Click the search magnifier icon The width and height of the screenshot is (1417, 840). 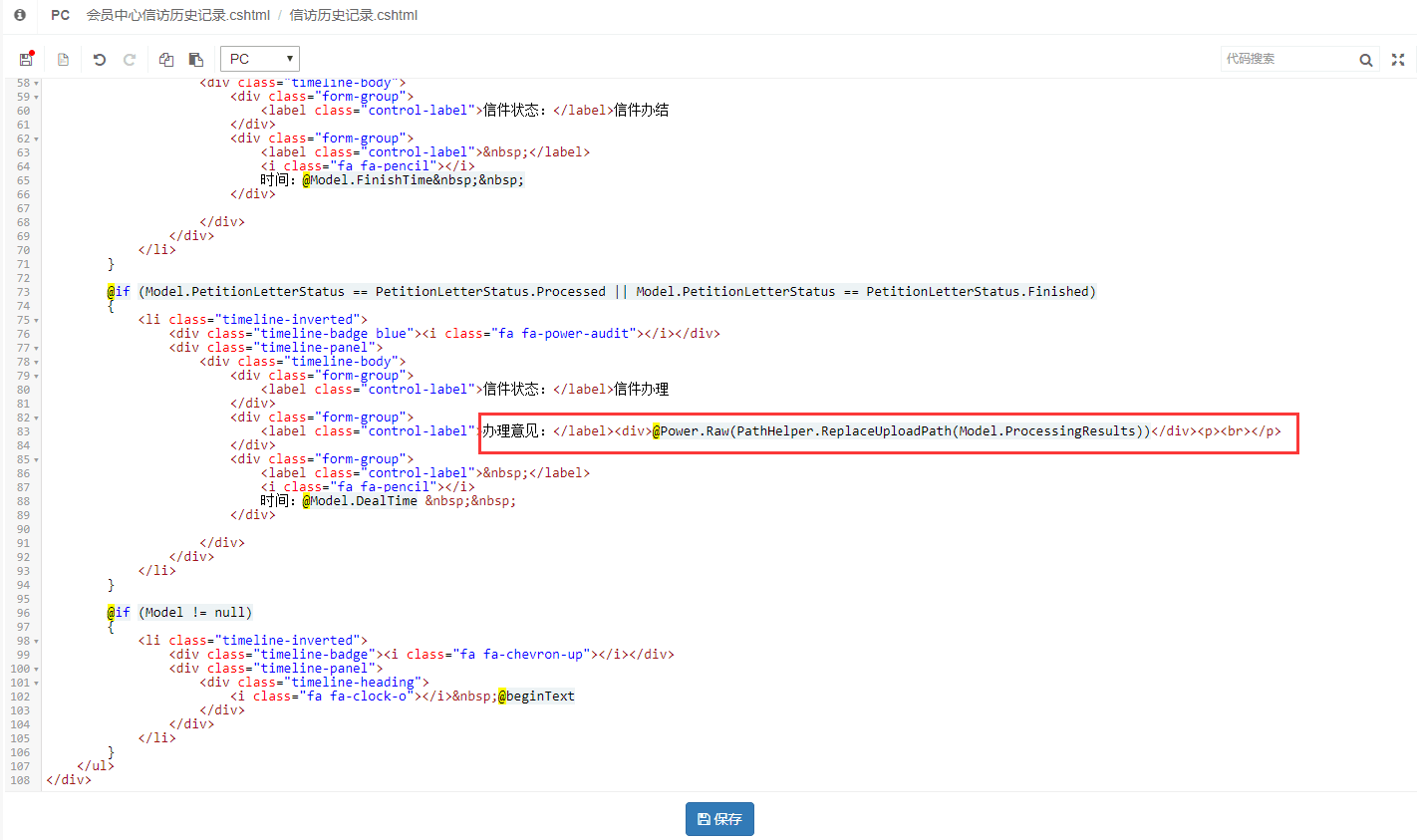(x=1366, y=60)
